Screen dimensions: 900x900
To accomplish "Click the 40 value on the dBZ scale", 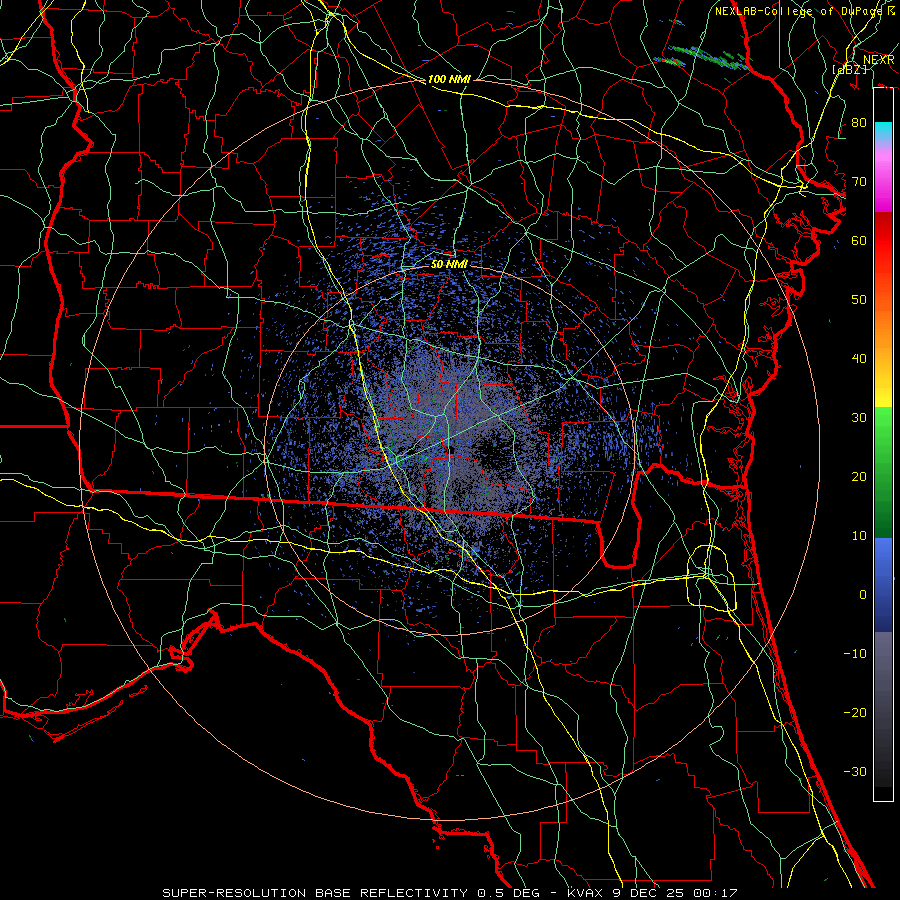I will point(859,358).
